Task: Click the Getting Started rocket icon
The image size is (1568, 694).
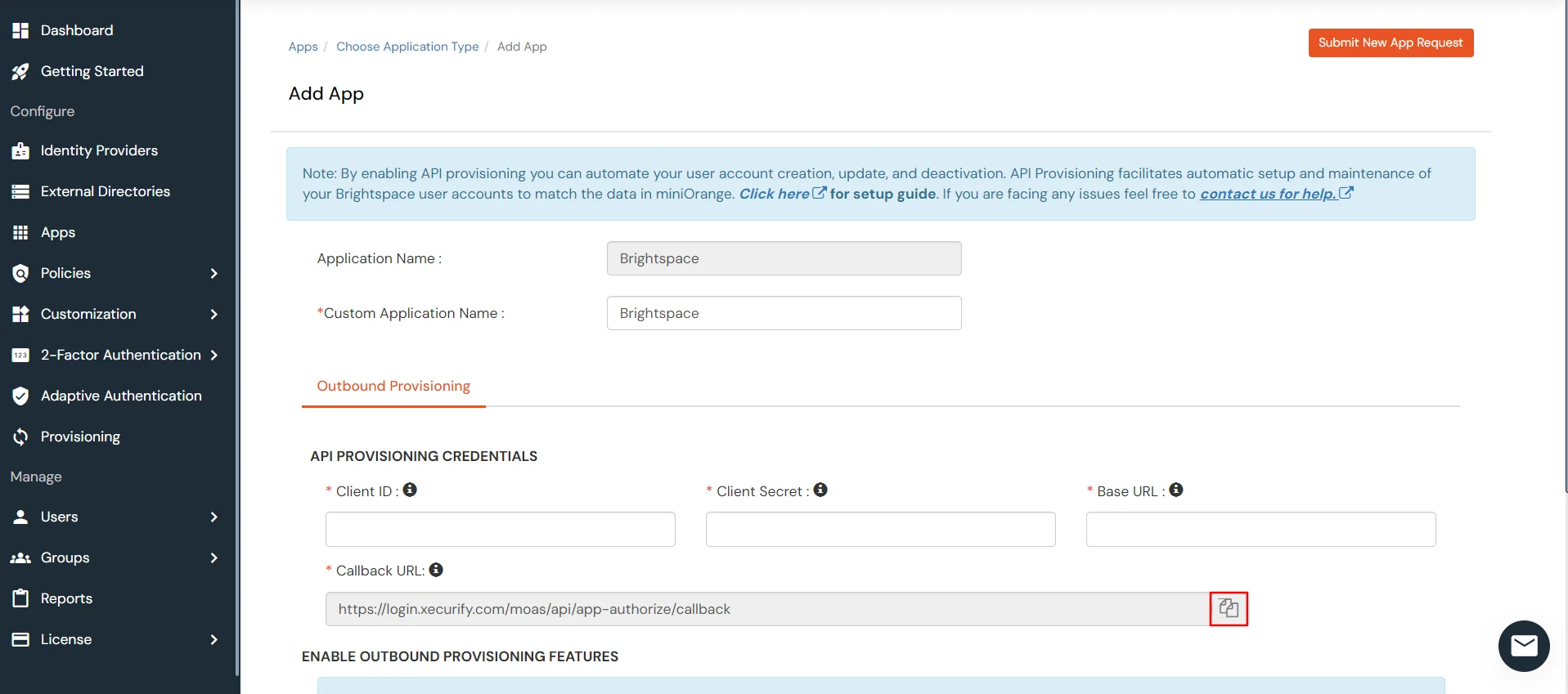Action: click(x=20, y=71)
